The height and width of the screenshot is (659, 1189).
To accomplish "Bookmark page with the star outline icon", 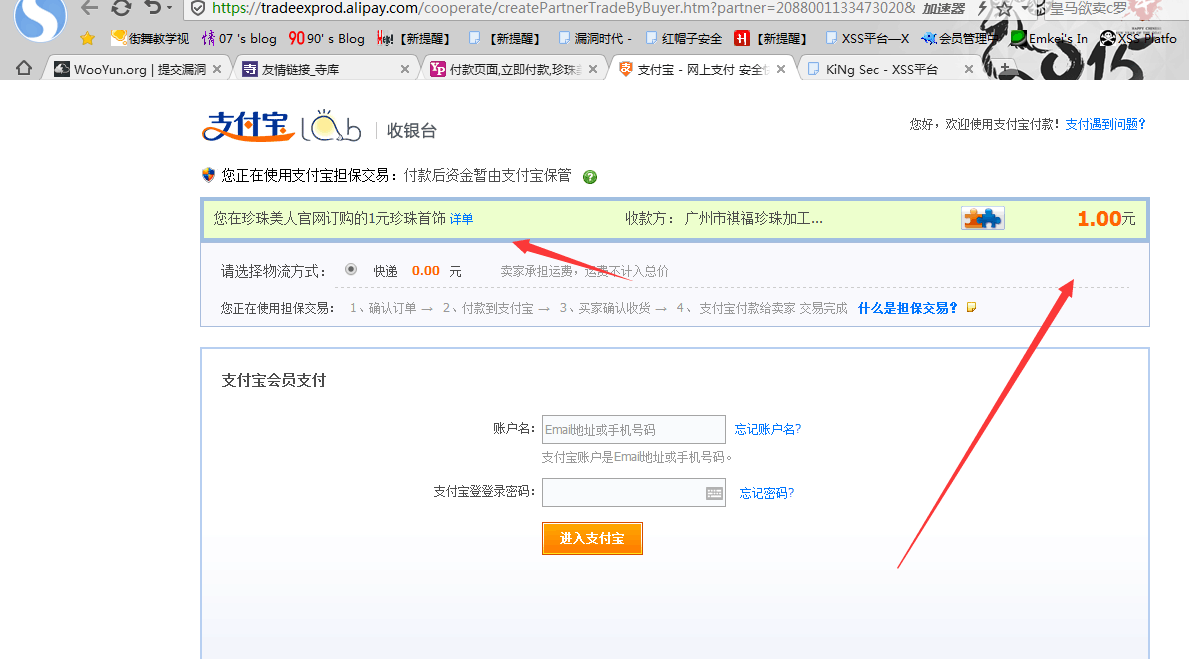I will 1004,9.
